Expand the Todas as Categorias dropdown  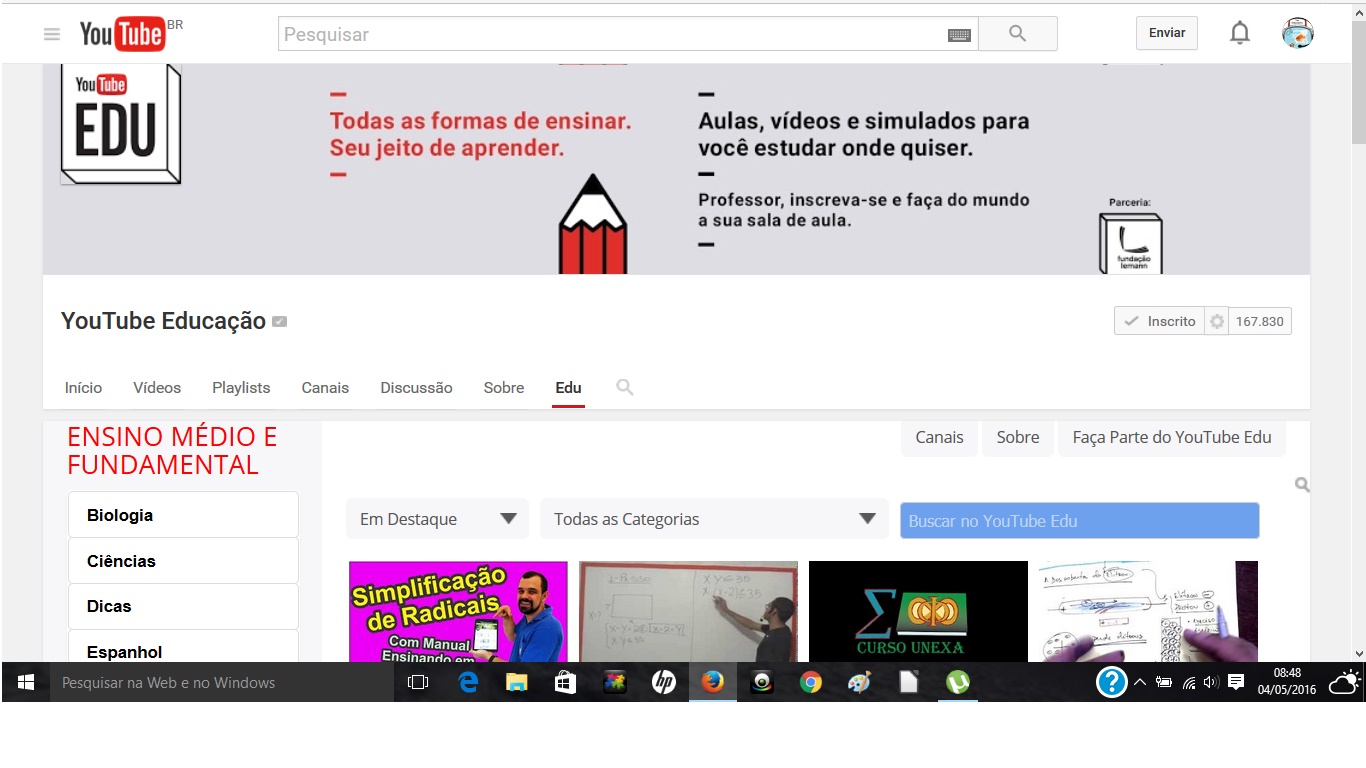pos(713,519)
